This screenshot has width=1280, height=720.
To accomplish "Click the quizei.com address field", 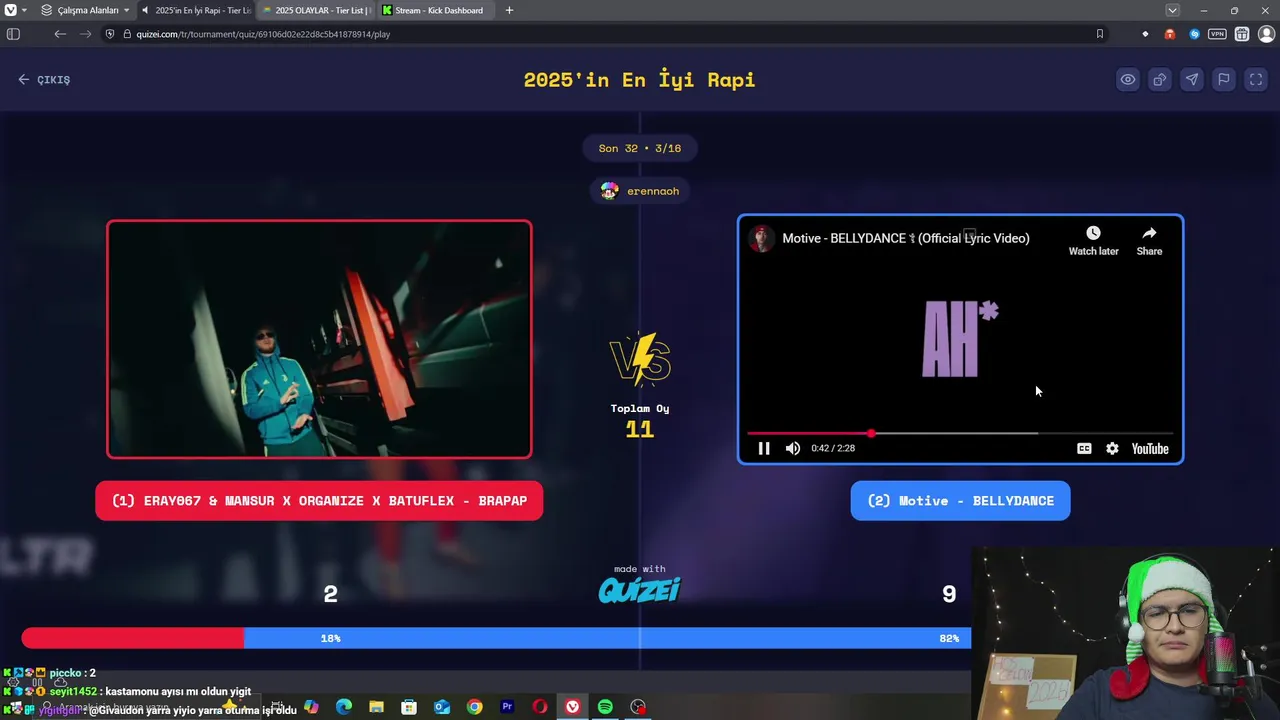I will coord(600,34).
